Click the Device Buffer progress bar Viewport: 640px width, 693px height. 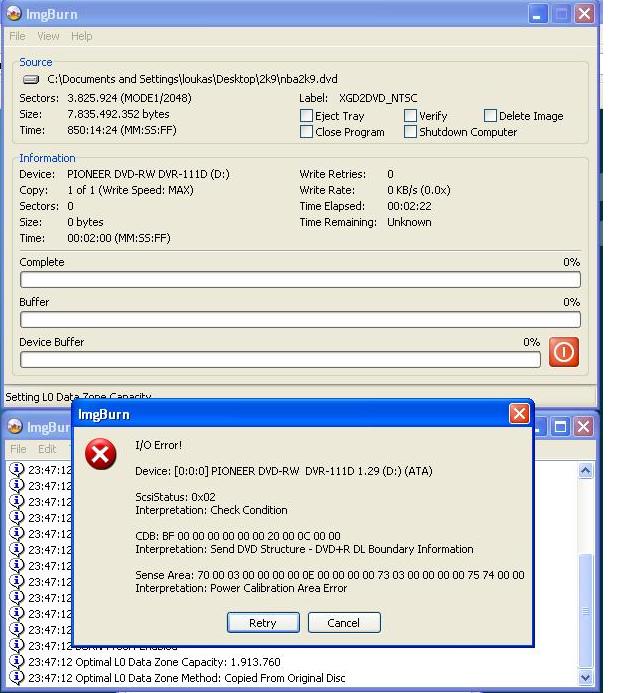click(x=280, y=359)
